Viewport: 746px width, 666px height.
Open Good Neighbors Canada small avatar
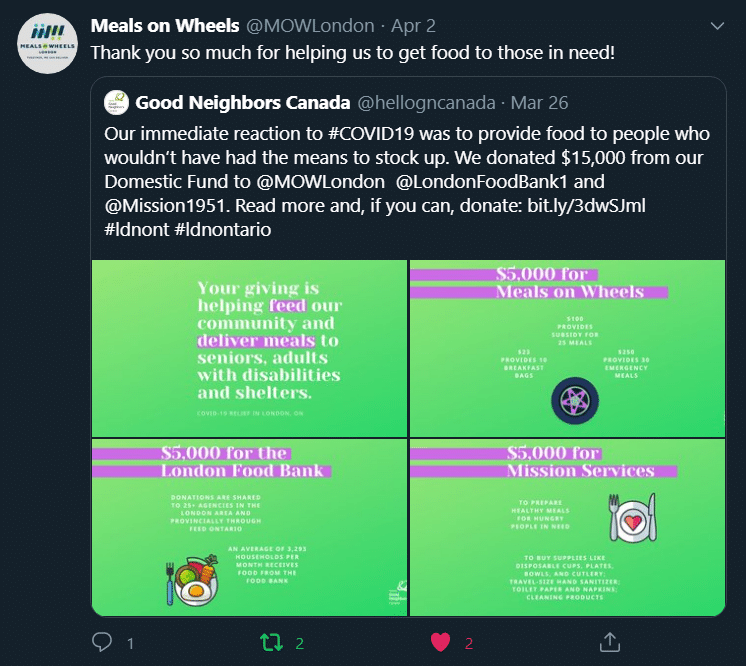tap(117, 102)
